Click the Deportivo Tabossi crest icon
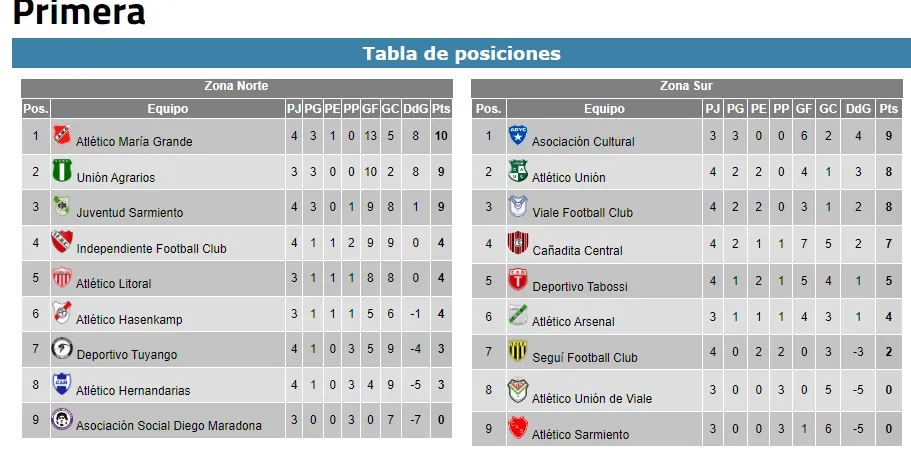Image resolution: width=911 pixels, height=467 pixels. pos(517,279)
